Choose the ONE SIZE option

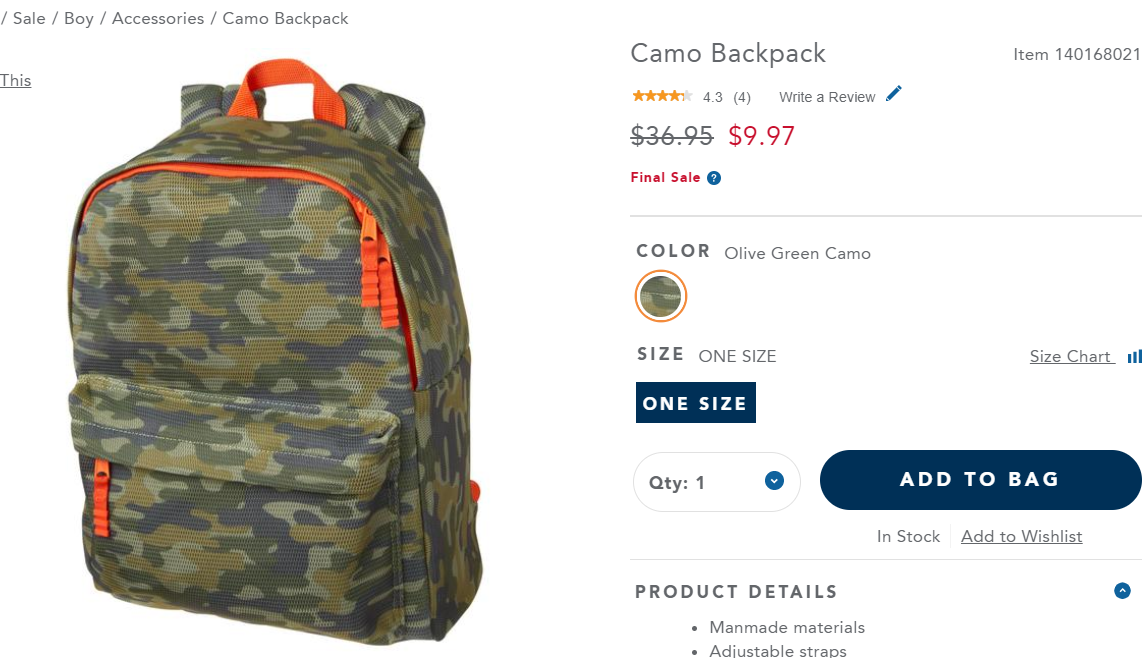pyautogui.click(x=696, y=402)
